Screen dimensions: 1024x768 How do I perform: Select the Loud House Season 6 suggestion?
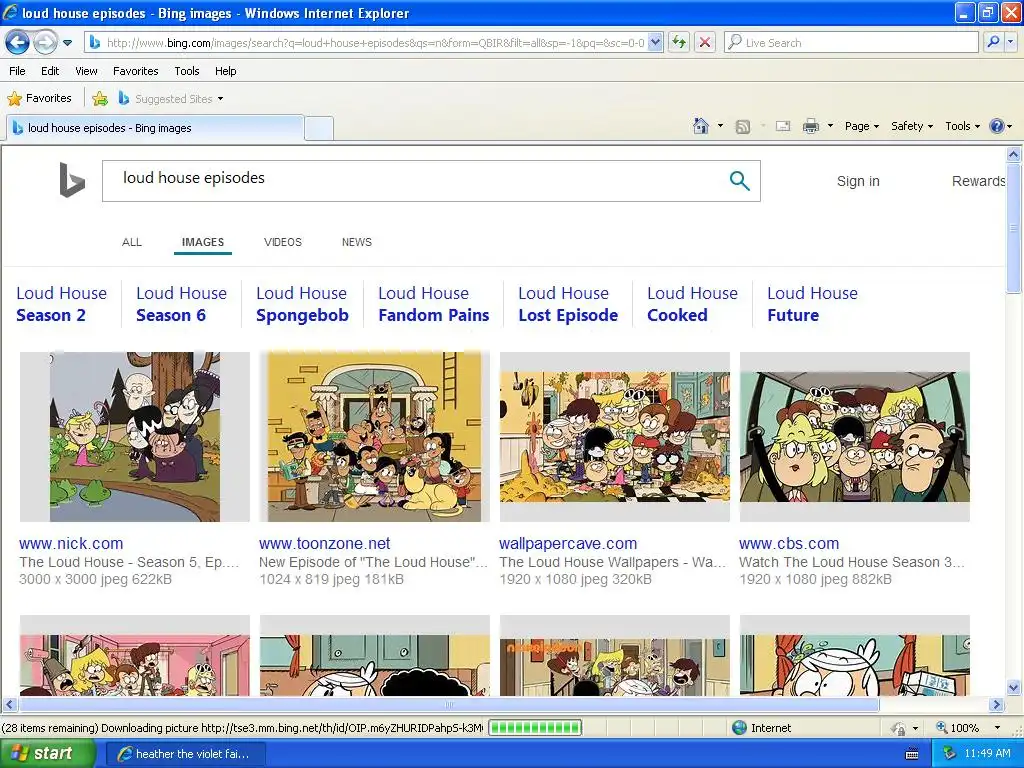coord(182,304)
